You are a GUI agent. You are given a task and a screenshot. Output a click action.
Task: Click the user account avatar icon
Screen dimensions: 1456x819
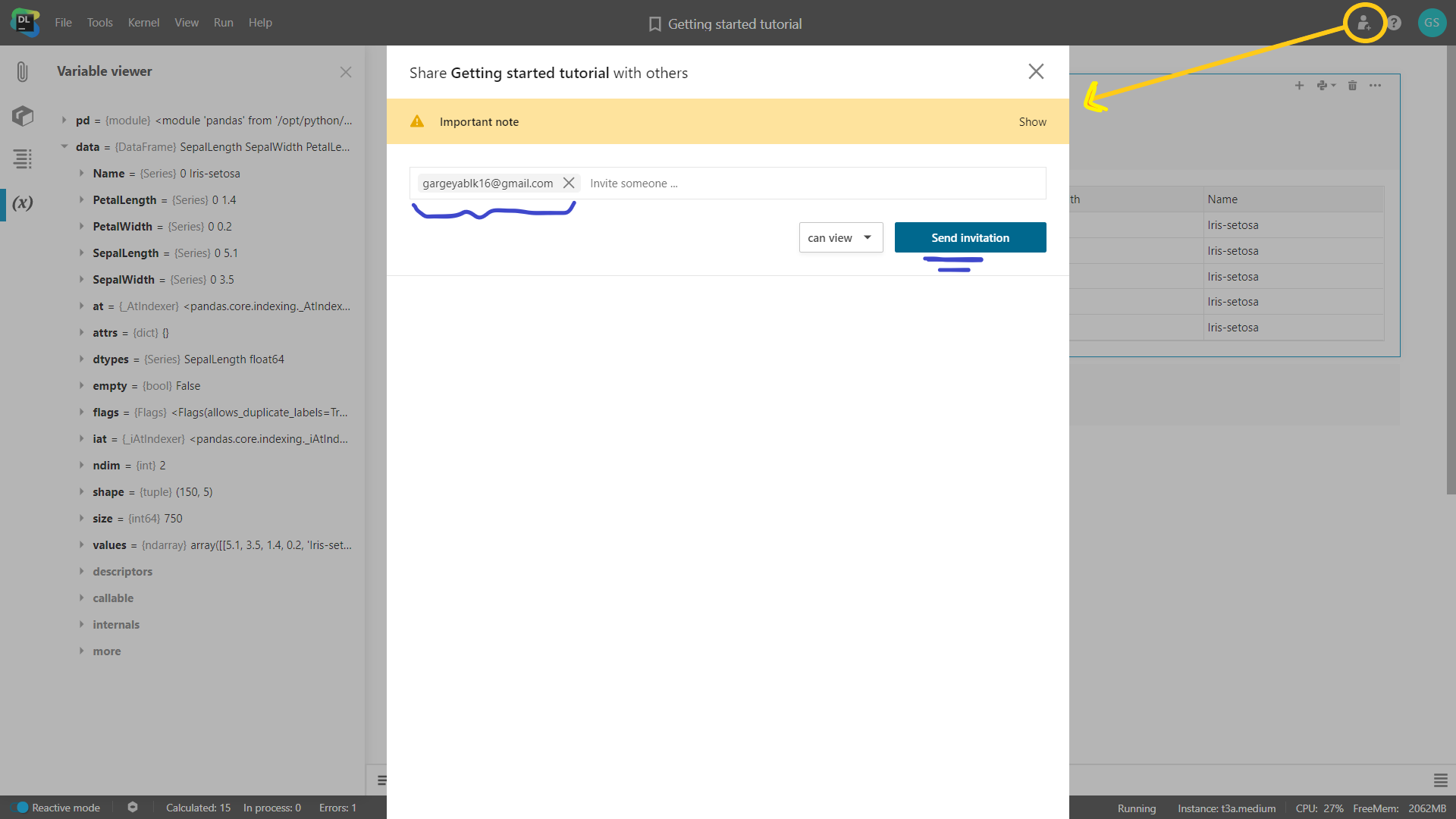[x=1432, y=22]
